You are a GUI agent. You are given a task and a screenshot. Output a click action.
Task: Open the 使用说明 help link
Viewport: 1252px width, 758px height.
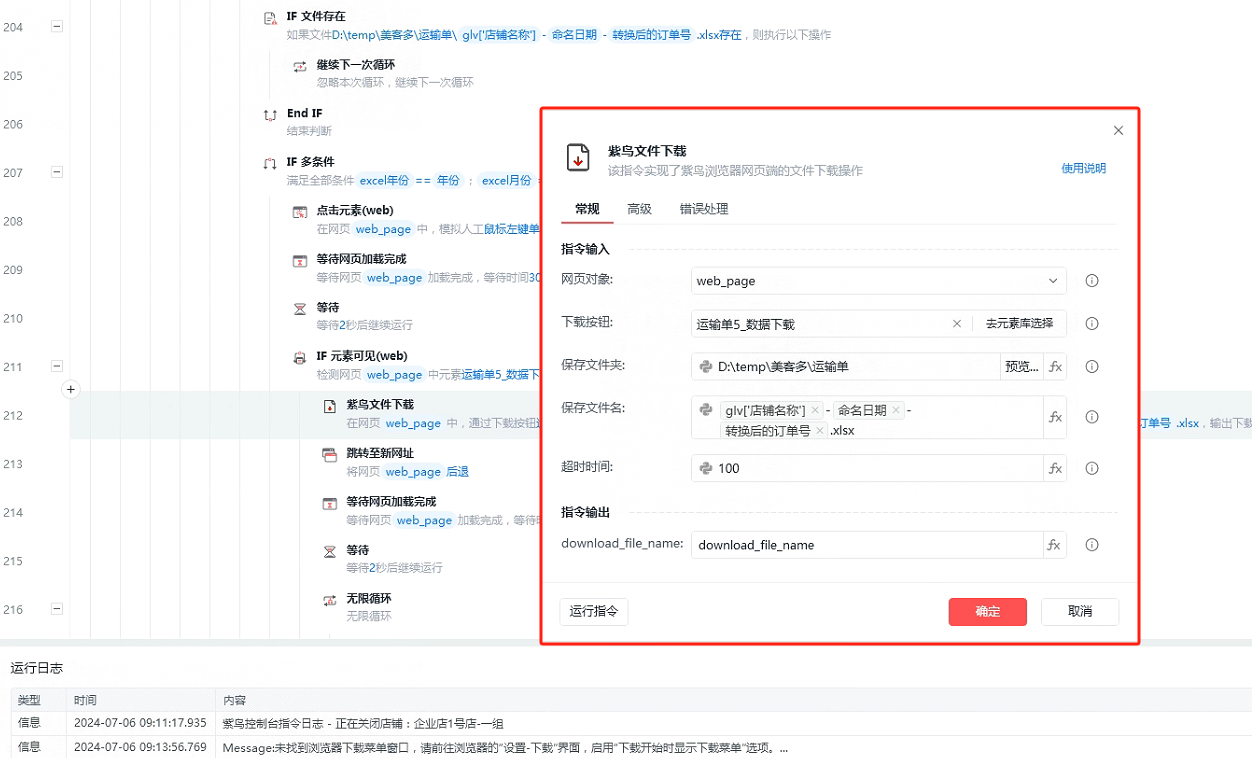point(1083,169)
